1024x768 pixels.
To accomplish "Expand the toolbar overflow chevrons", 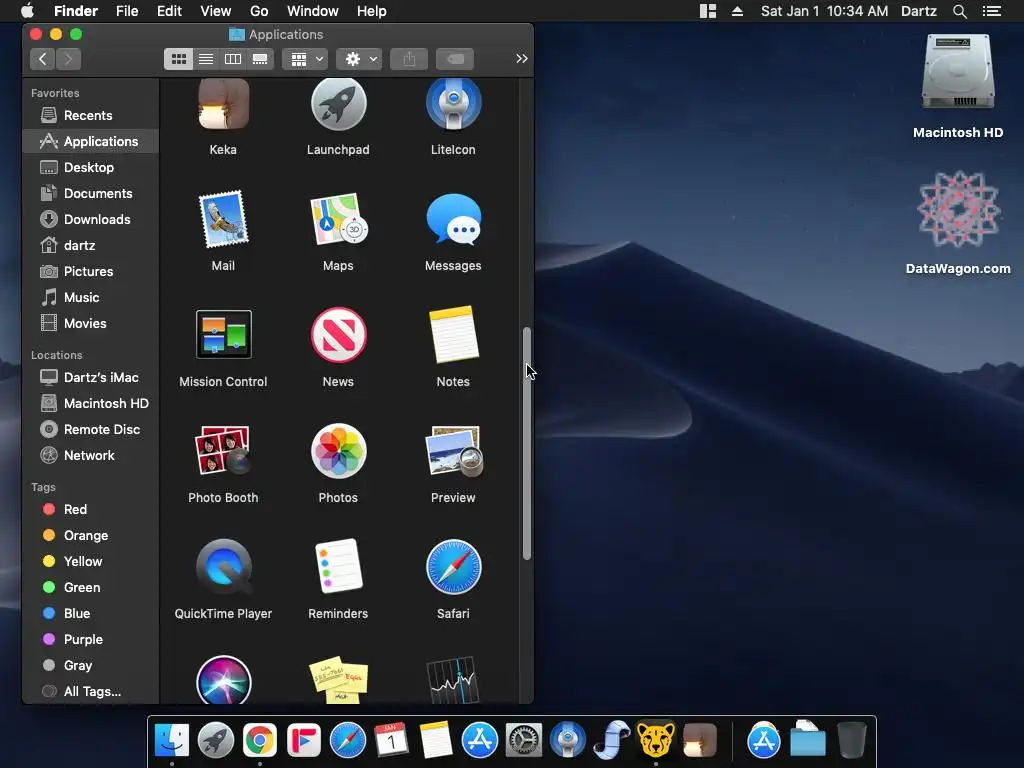I will tap(521, 59).
